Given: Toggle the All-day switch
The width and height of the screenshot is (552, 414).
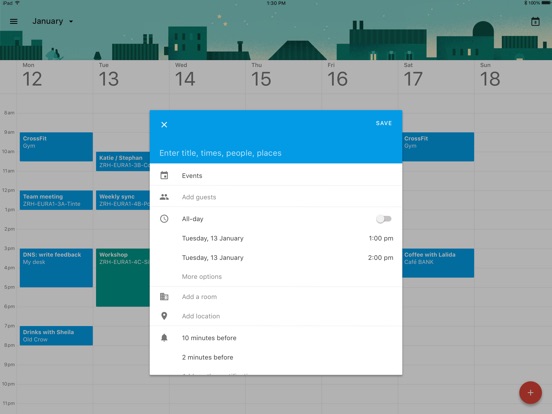Looking at the screenshot, I should coord(384,219).
